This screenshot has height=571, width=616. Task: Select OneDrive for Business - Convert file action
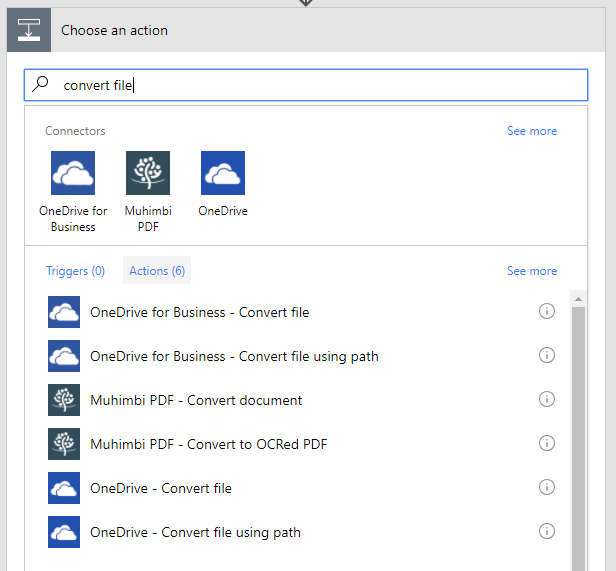click(200, 312)
